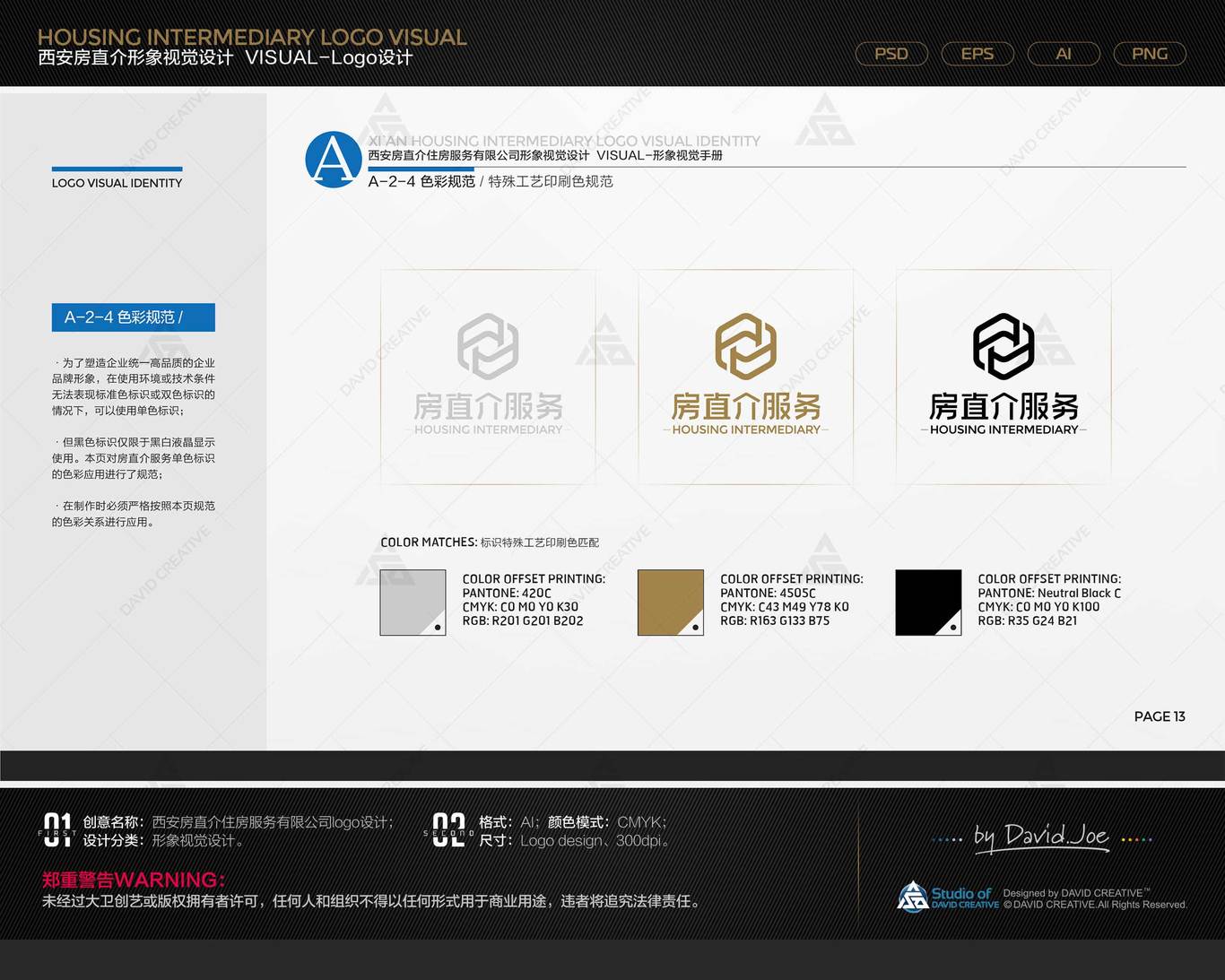
Task: Click the EPS format badge
Action: tap(977, 54)
